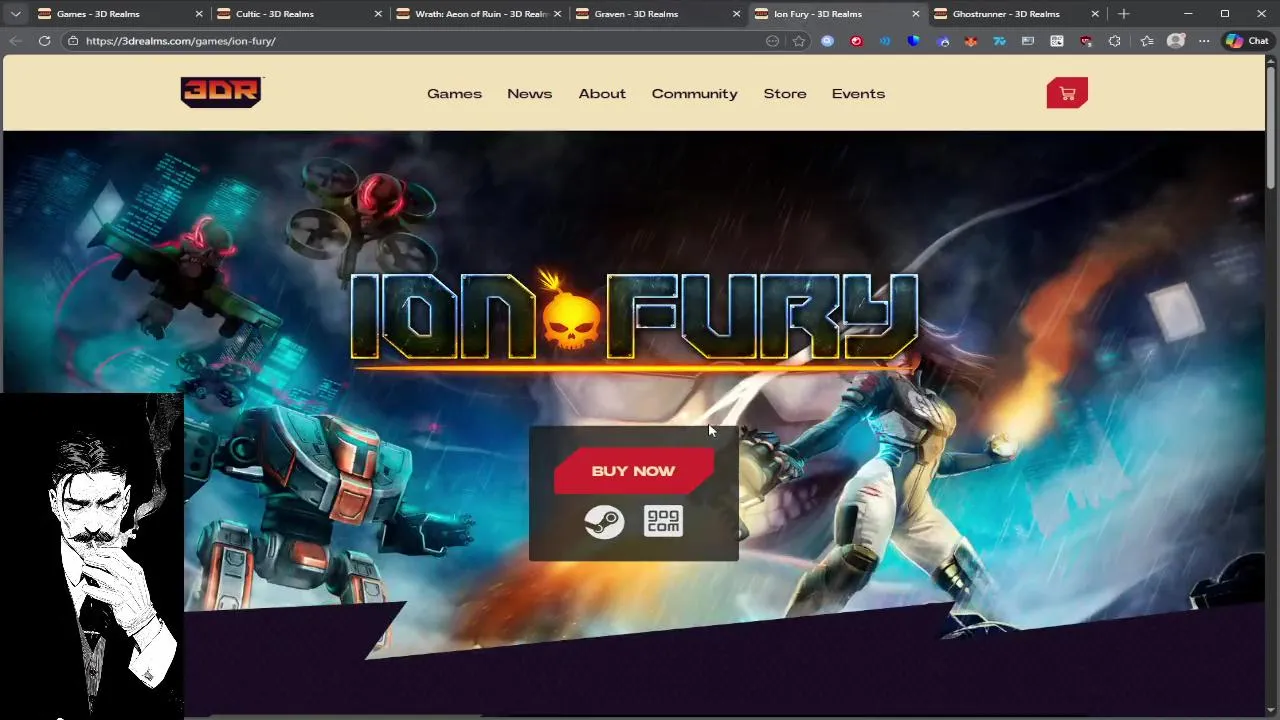The width and height of the screenshot is (1280, 720).
Task: Click the browser back arrow
Action: coord(15,41)
